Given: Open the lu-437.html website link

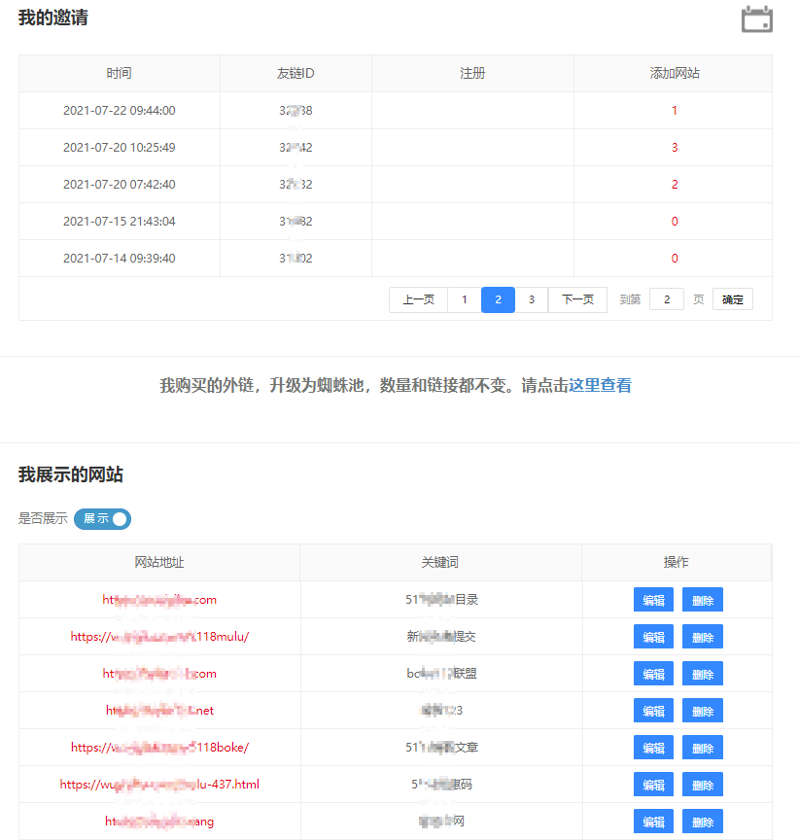Looking at the screenshot, I should [x=160, y=784].
